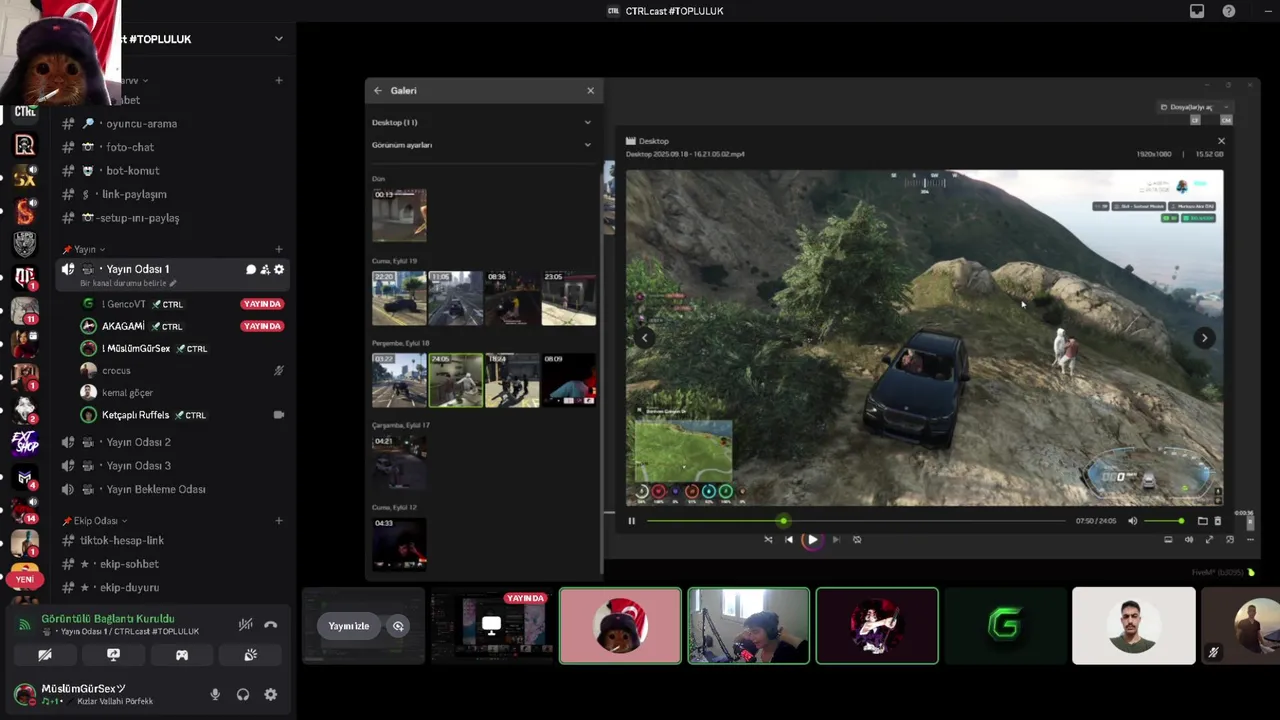Adjust the video player volume slider
1280x720 pixels.
tap(1163, 521)
